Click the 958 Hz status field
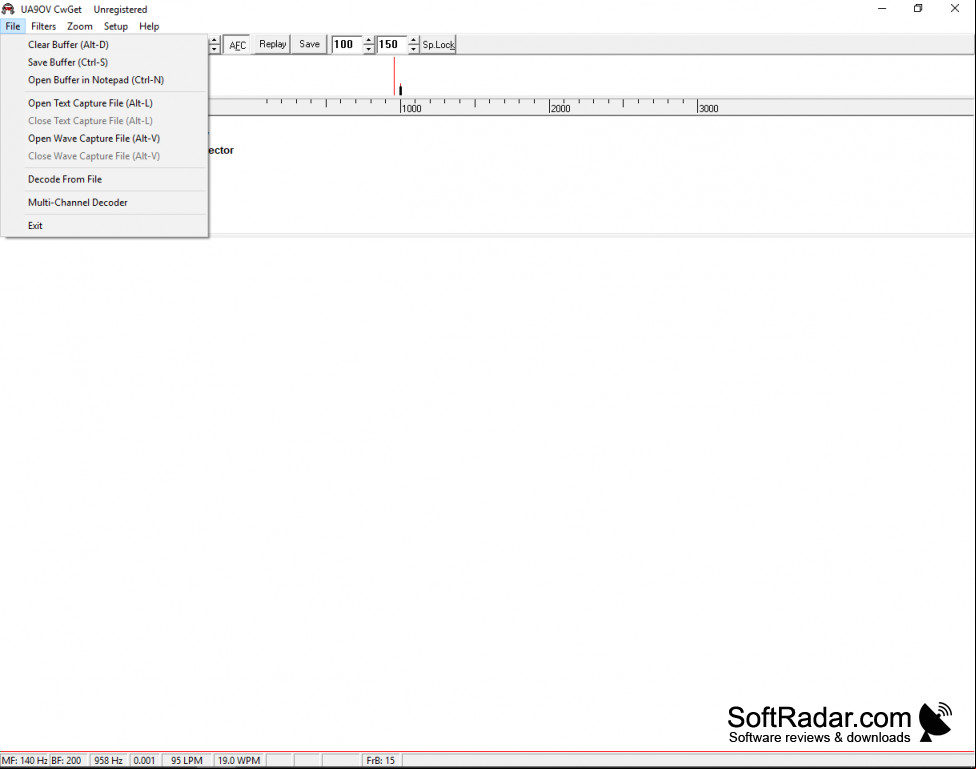This screenshot has width=976, height=769. [108, 760]
